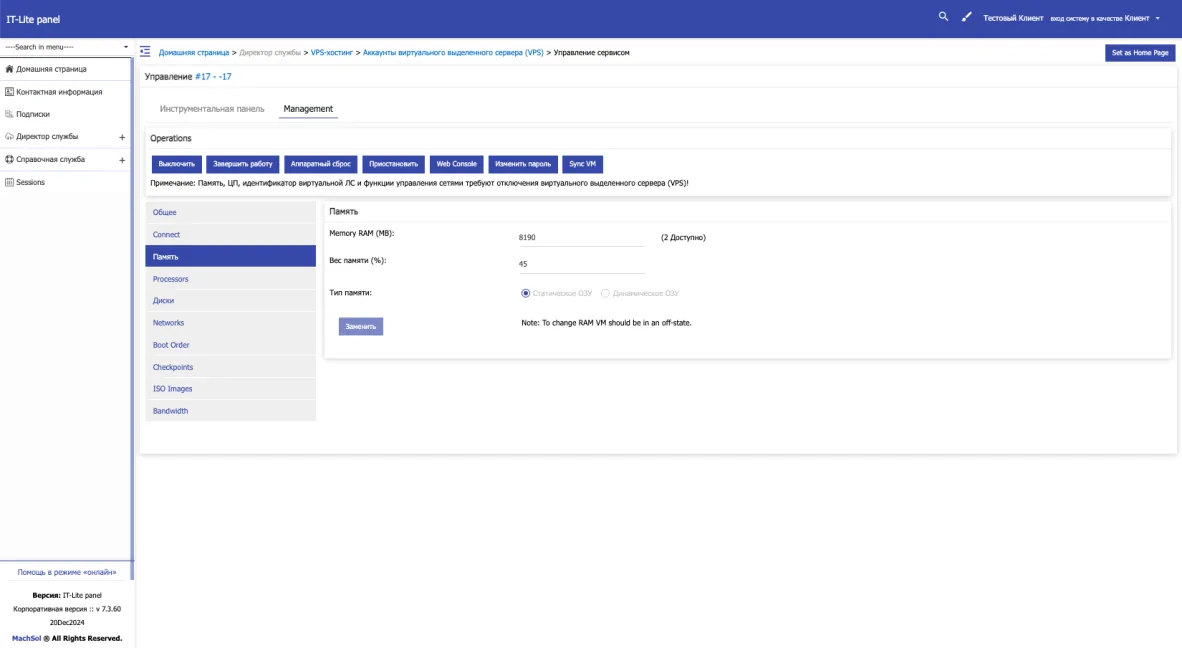This screenshot has width=1182, height=648.
Task: Open the Search in menu dropdown
Action: (66, 47)
